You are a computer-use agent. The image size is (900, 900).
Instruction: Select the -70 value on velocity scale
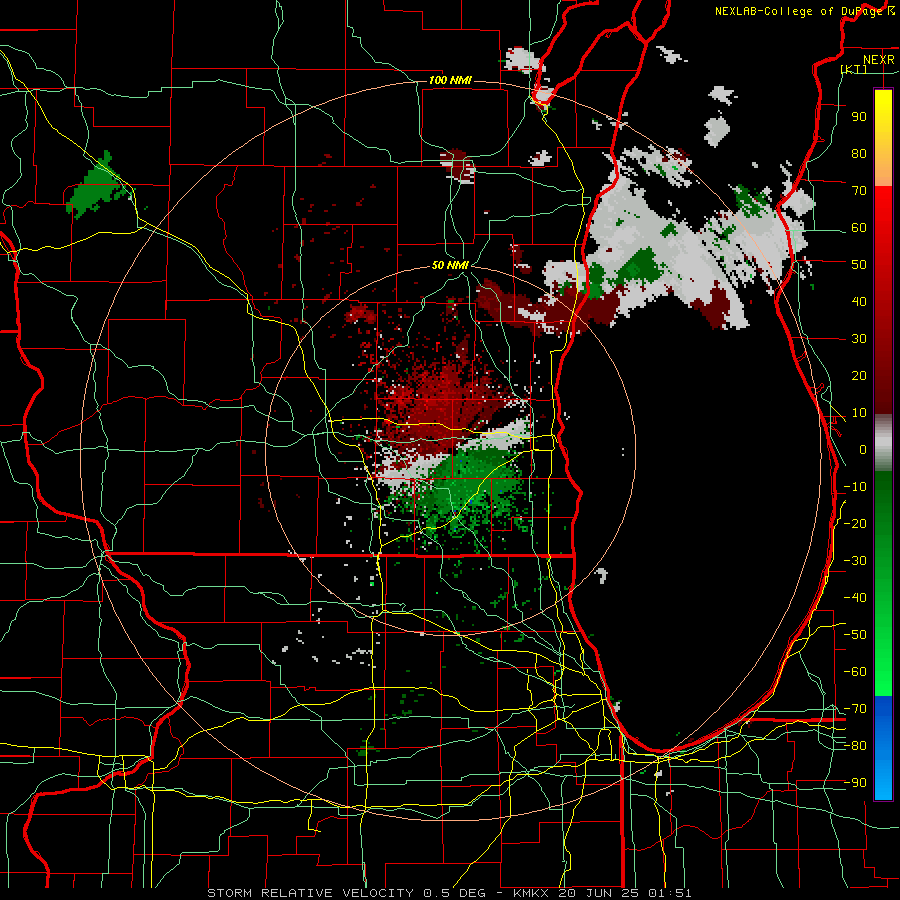point(855,709)
